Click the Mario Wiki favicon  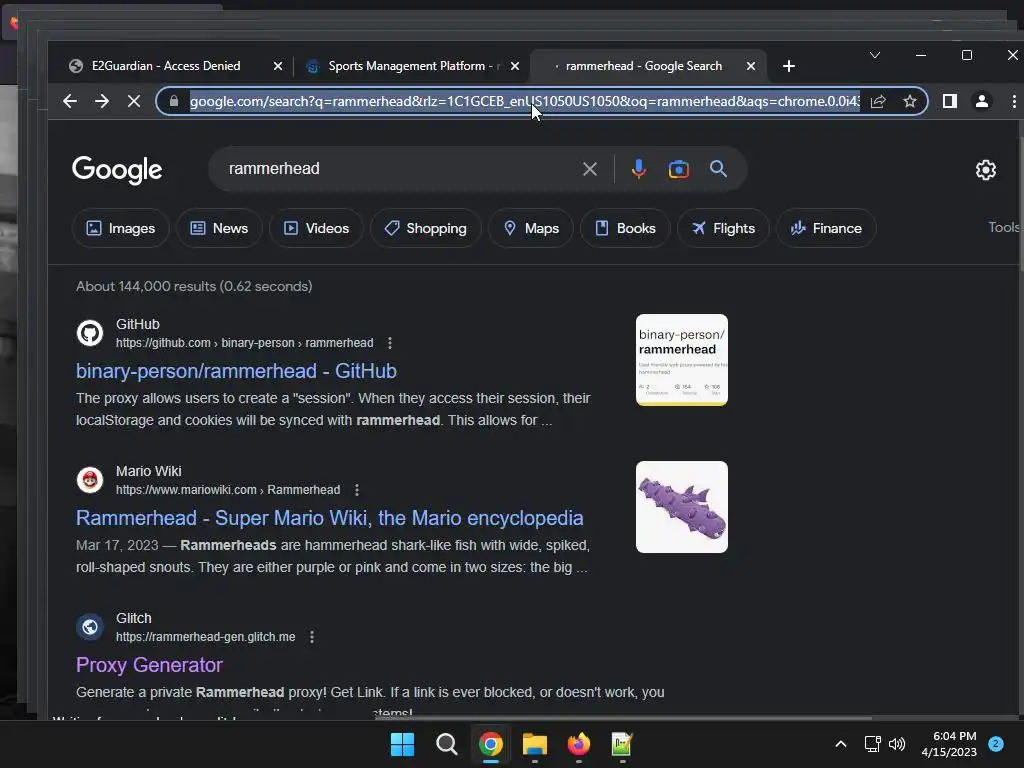pos(90,480)
